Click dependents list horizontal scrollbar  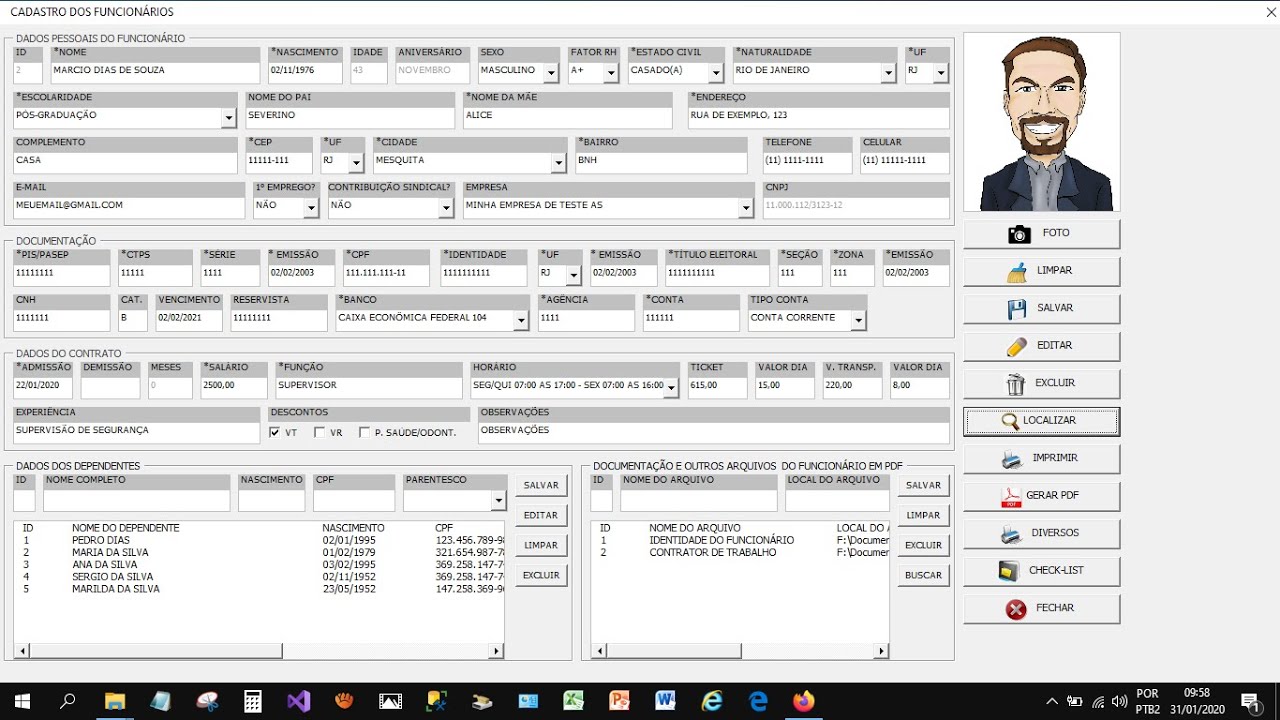click(259, 651)
